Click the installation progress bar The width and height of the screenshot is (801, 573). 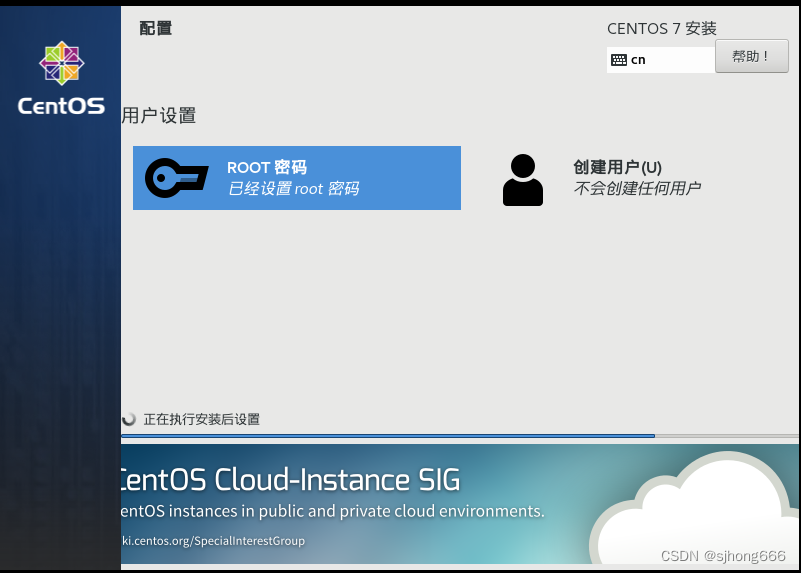[460, 436]
